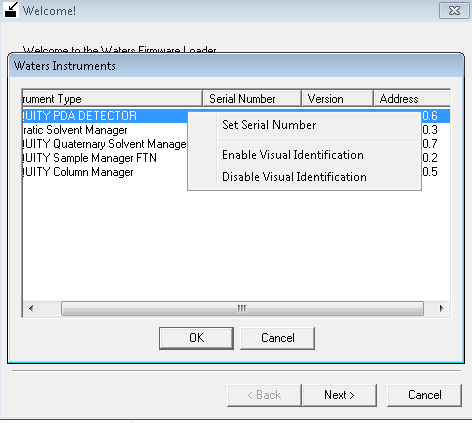
Task: Click the horizontal scrollbar right arrow
Action: [x=442, y=308]
